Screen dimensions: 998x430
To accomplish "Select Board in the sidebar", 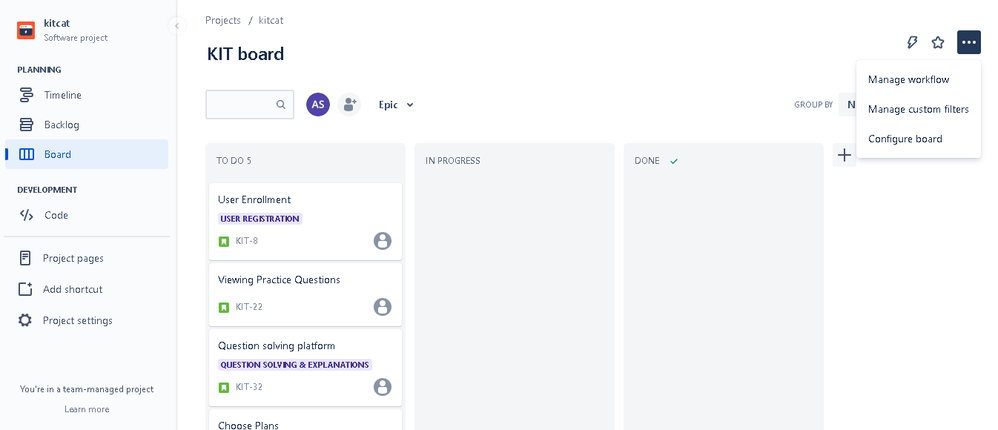I will coord(87,154).
